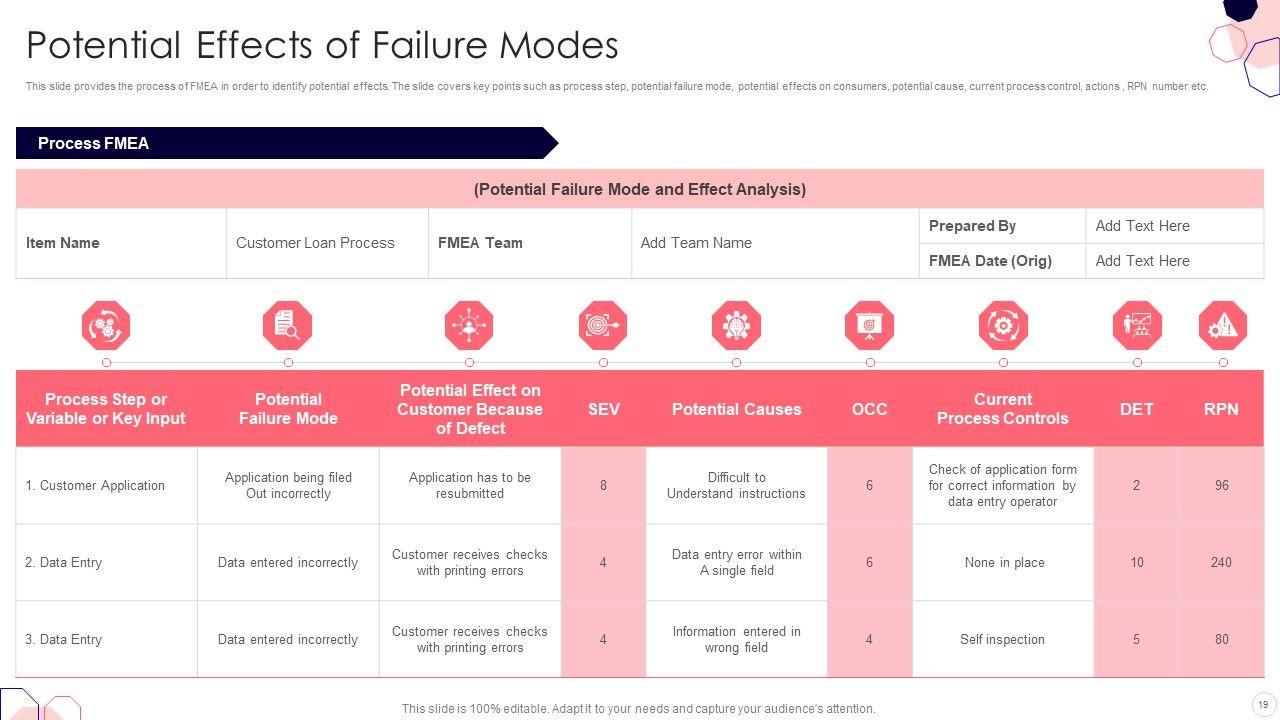Click the gears cycle icon above Process Step

[x=106, y=326]
